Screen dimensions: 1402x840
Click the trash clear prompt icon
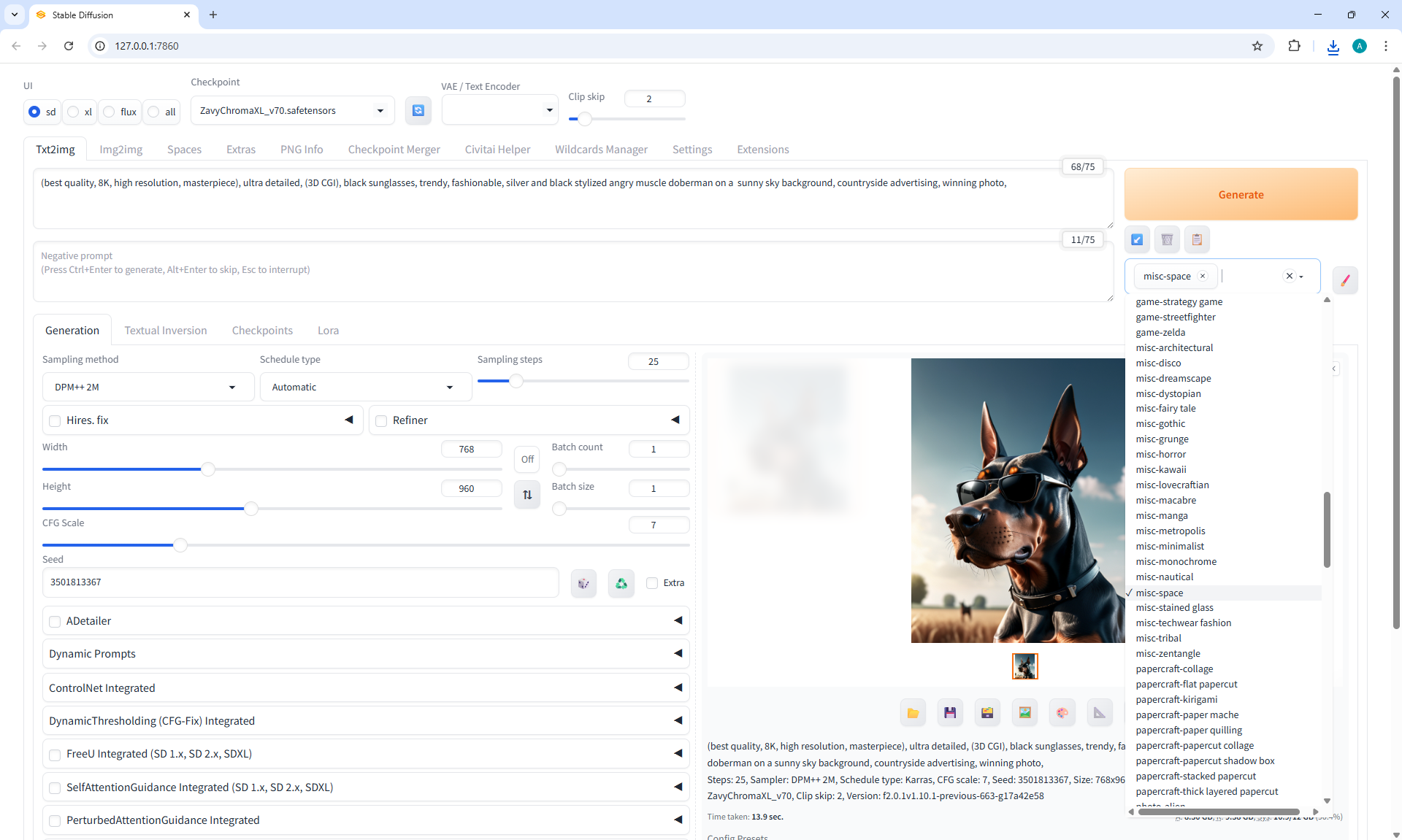coord(1167,239)
